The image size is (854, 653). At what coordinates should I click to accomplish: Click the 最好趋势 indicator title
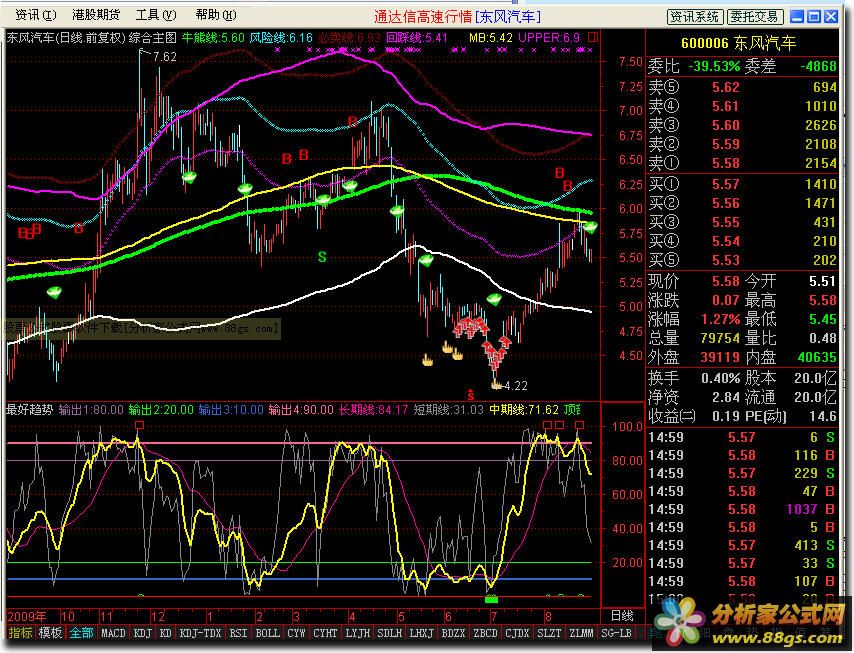pyautogui.click(x=29, y=410)
